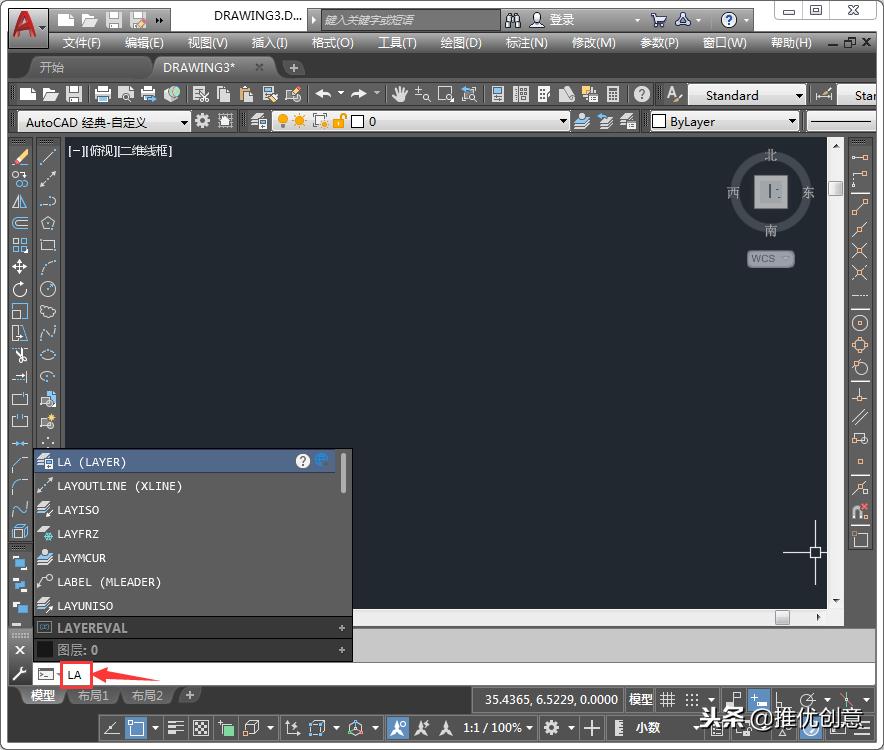This screenshot has height=750, width=884.
Task: Click the Undo arrow icon
Action: coord(321,94)
